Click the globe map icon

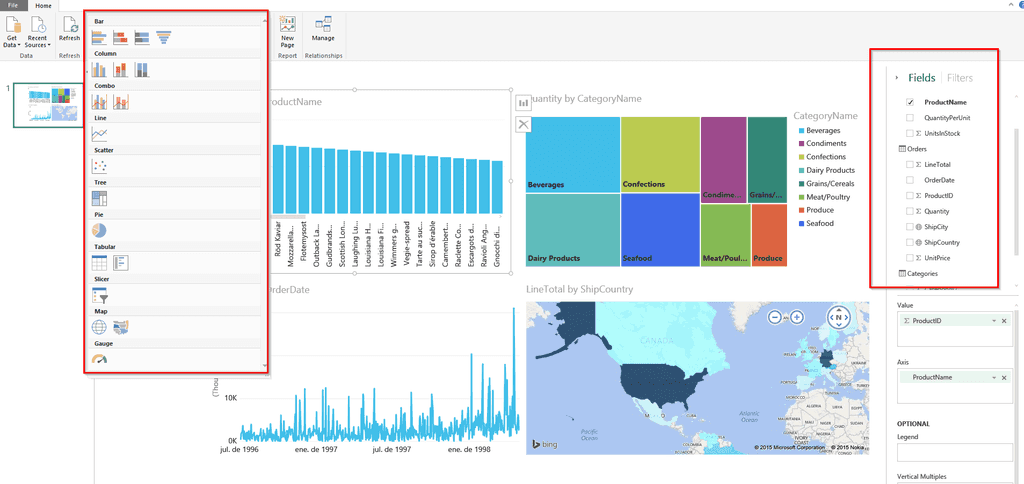99,327
